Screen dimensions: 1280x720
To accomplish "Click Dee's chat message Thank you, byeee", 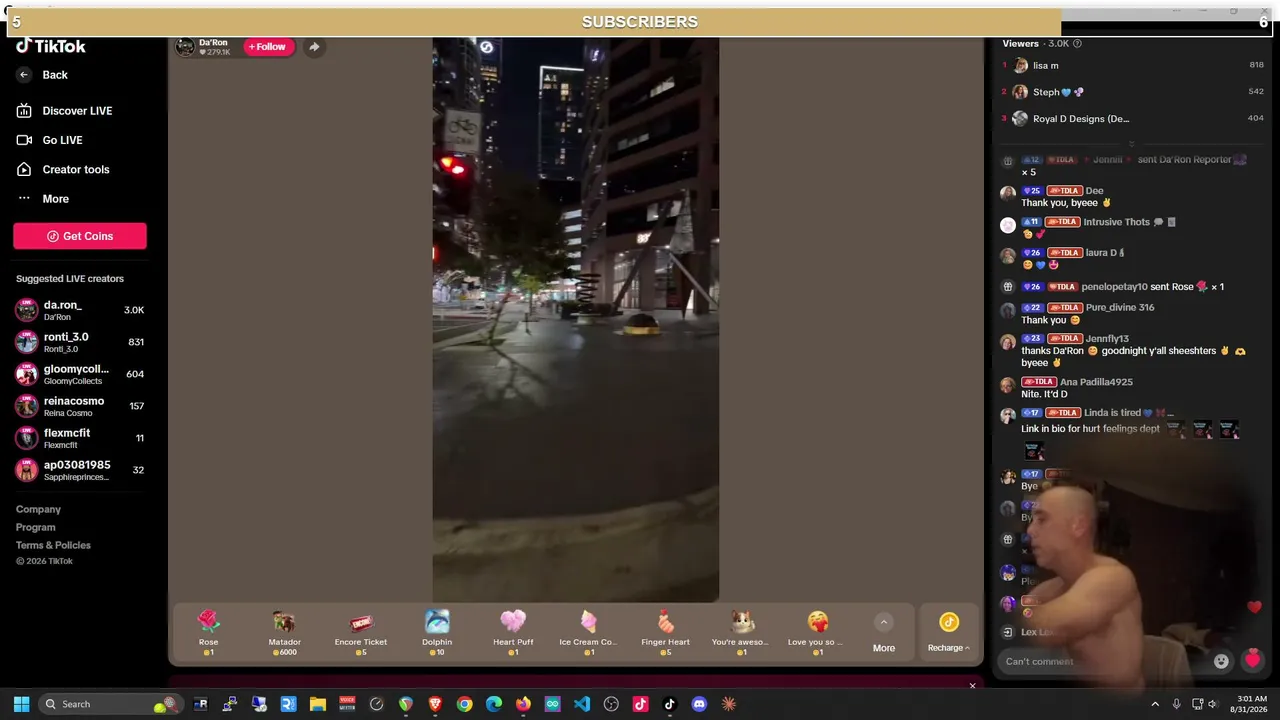I will (x=1066, y=203).
